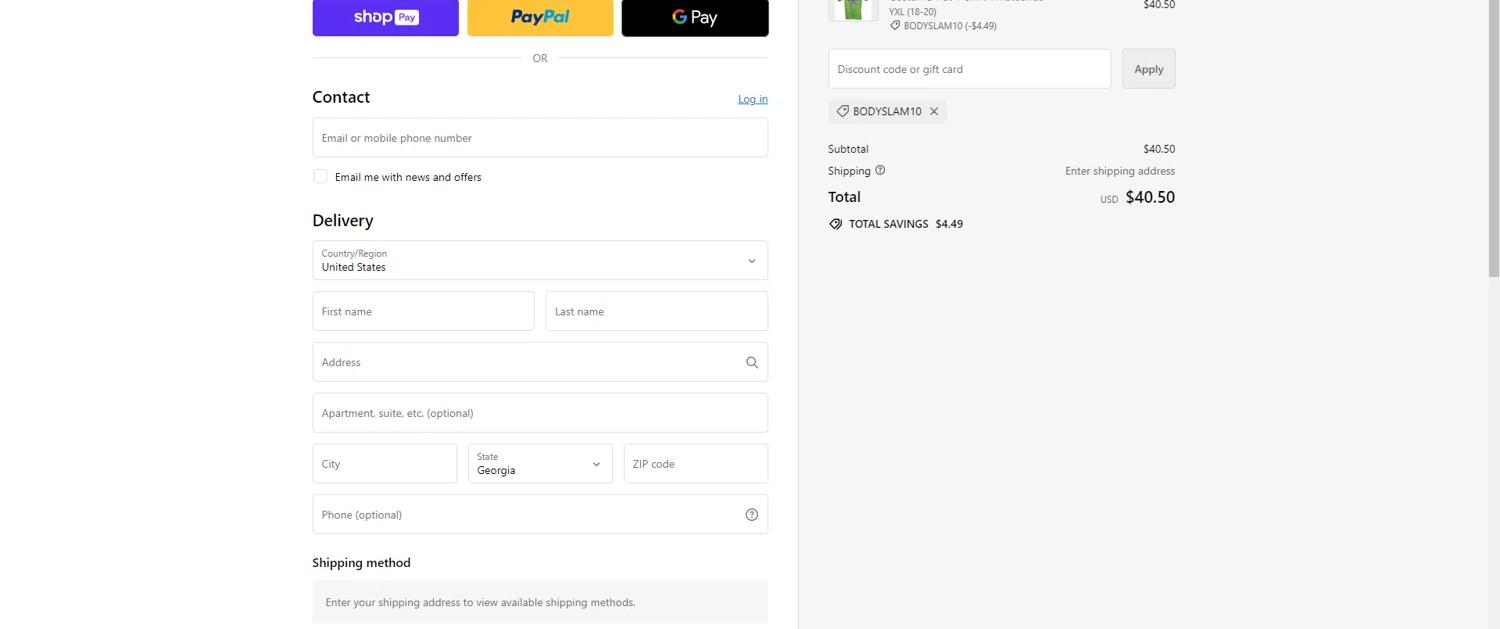Image resolution: width=1500 pixels, height=629 pixels.
Task: Apply the discount code
Action: [1149, 69]
